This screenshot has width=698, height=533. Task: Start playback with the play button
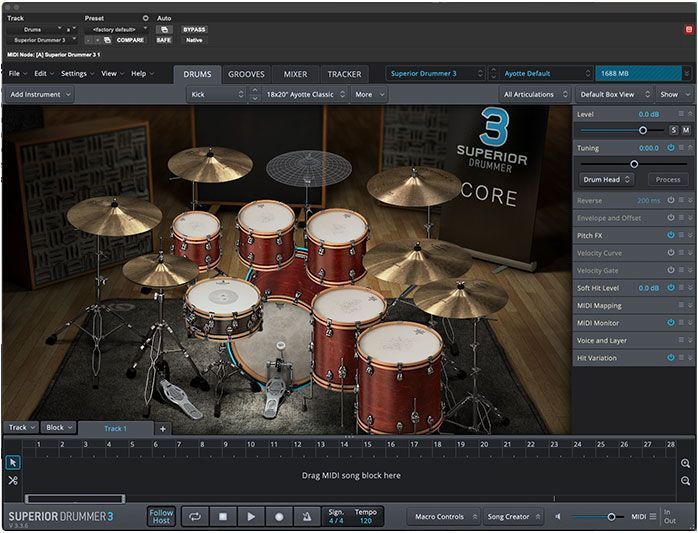251,517
